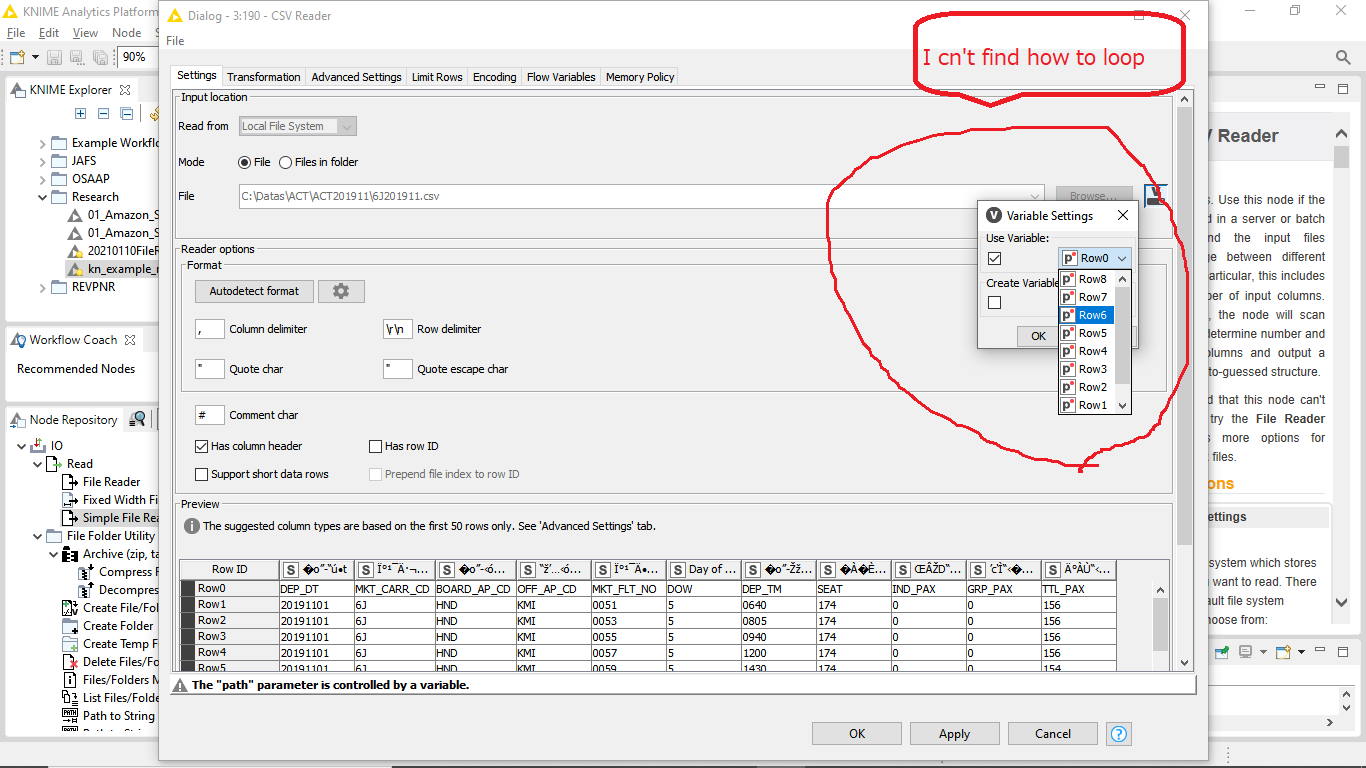The width and height of the screenshot is (1366, 768).
Task: Close the KNIME Explorer tab with its X
Action: point(125,89)
